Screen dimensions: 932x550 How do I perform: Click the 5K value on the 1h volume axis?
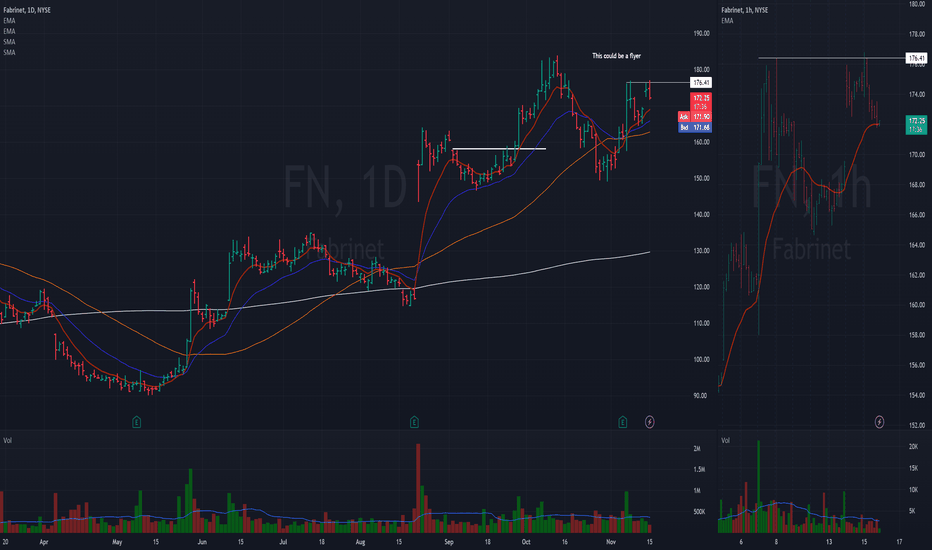(x=912, y=511)
